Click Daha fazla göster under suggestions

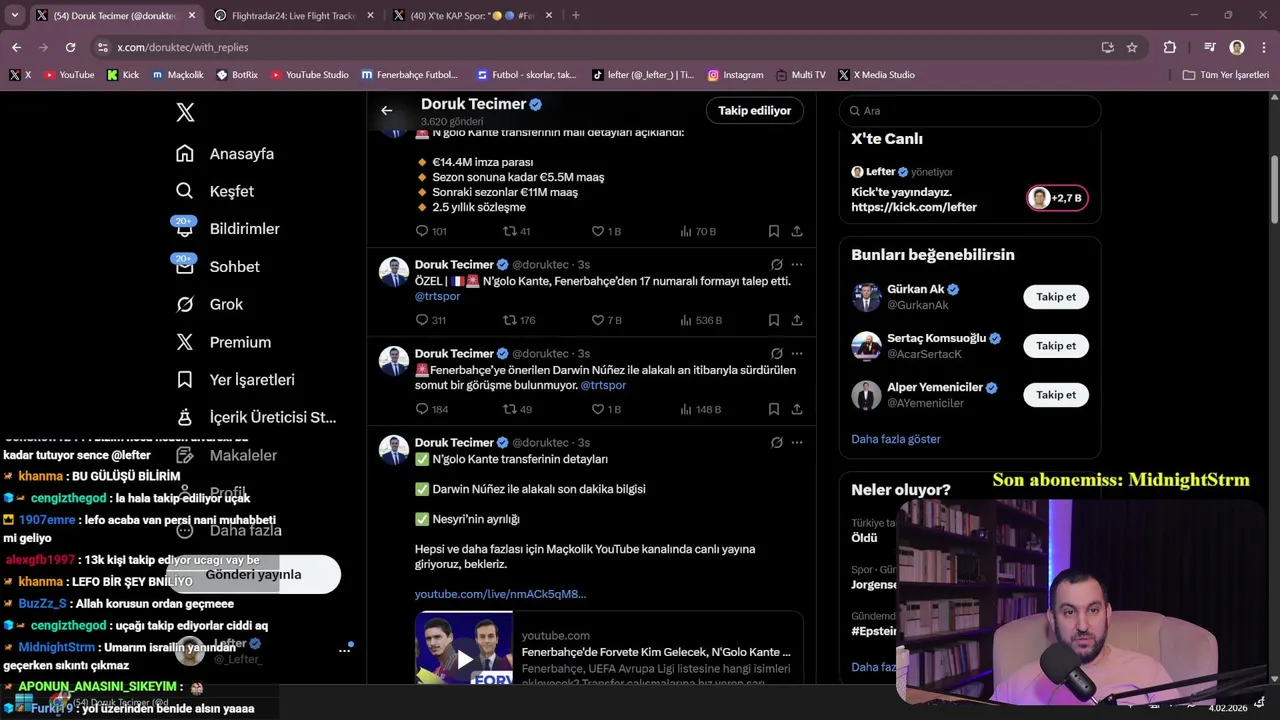tap(896, 439)
